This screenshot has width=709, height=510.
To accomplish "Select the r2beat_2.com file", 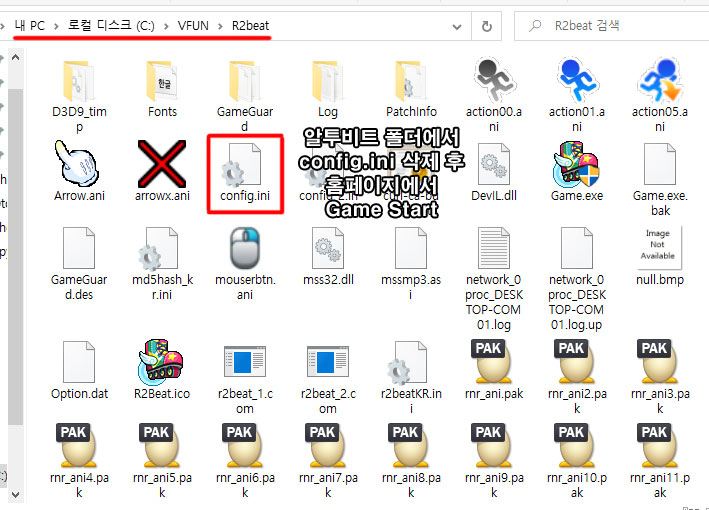I will pyautogui.click(x=328, y=378).
